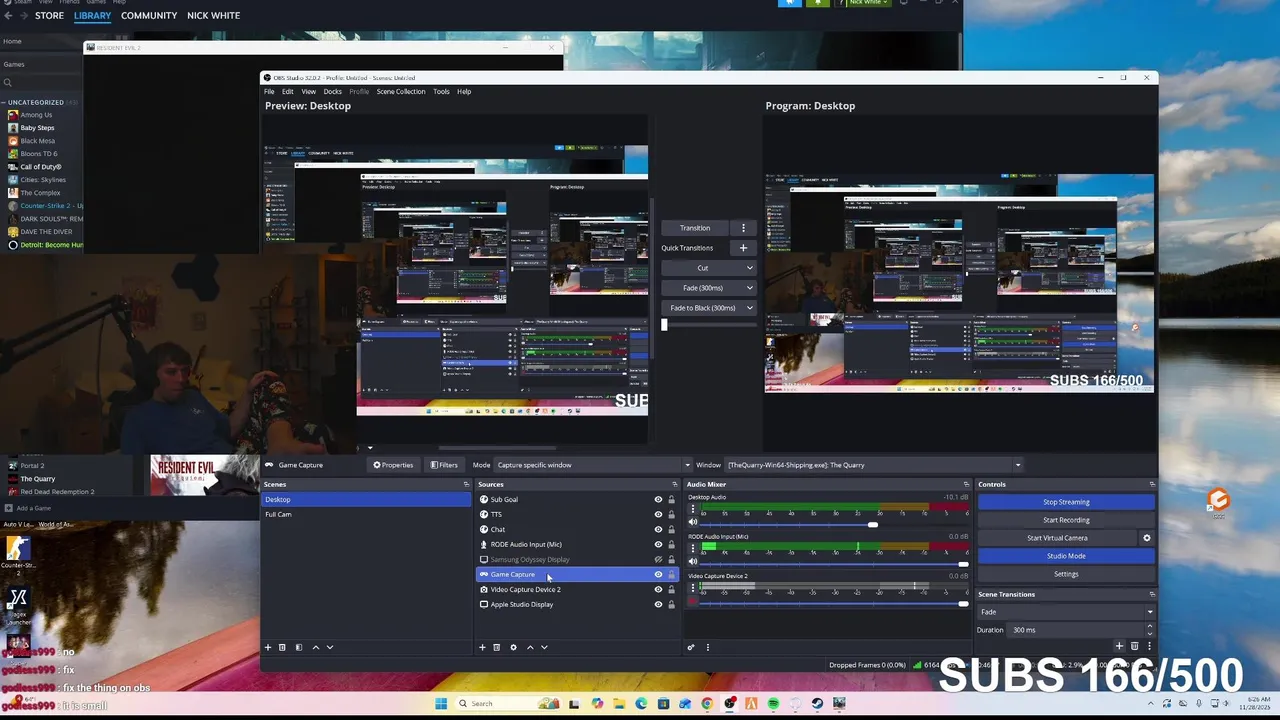Hide the TTS source eye icon
This screenshot has height=720, width=1280.
[658, 514]
